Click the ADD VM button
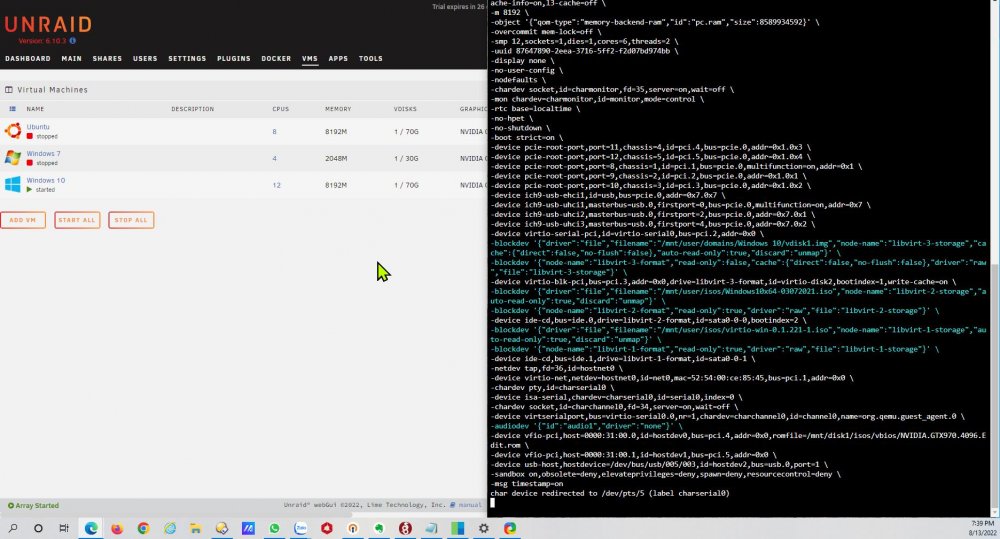 (23, 220)
